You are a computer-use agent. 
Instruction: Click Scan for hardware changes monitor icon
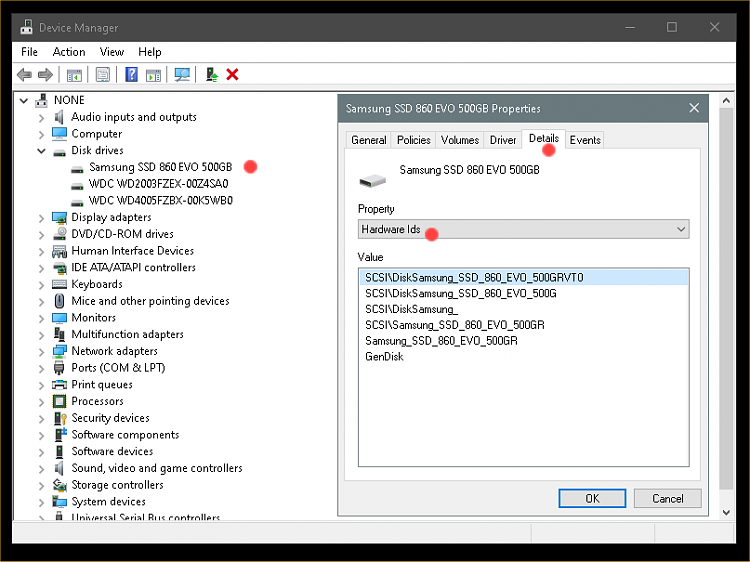pos(182,75)
